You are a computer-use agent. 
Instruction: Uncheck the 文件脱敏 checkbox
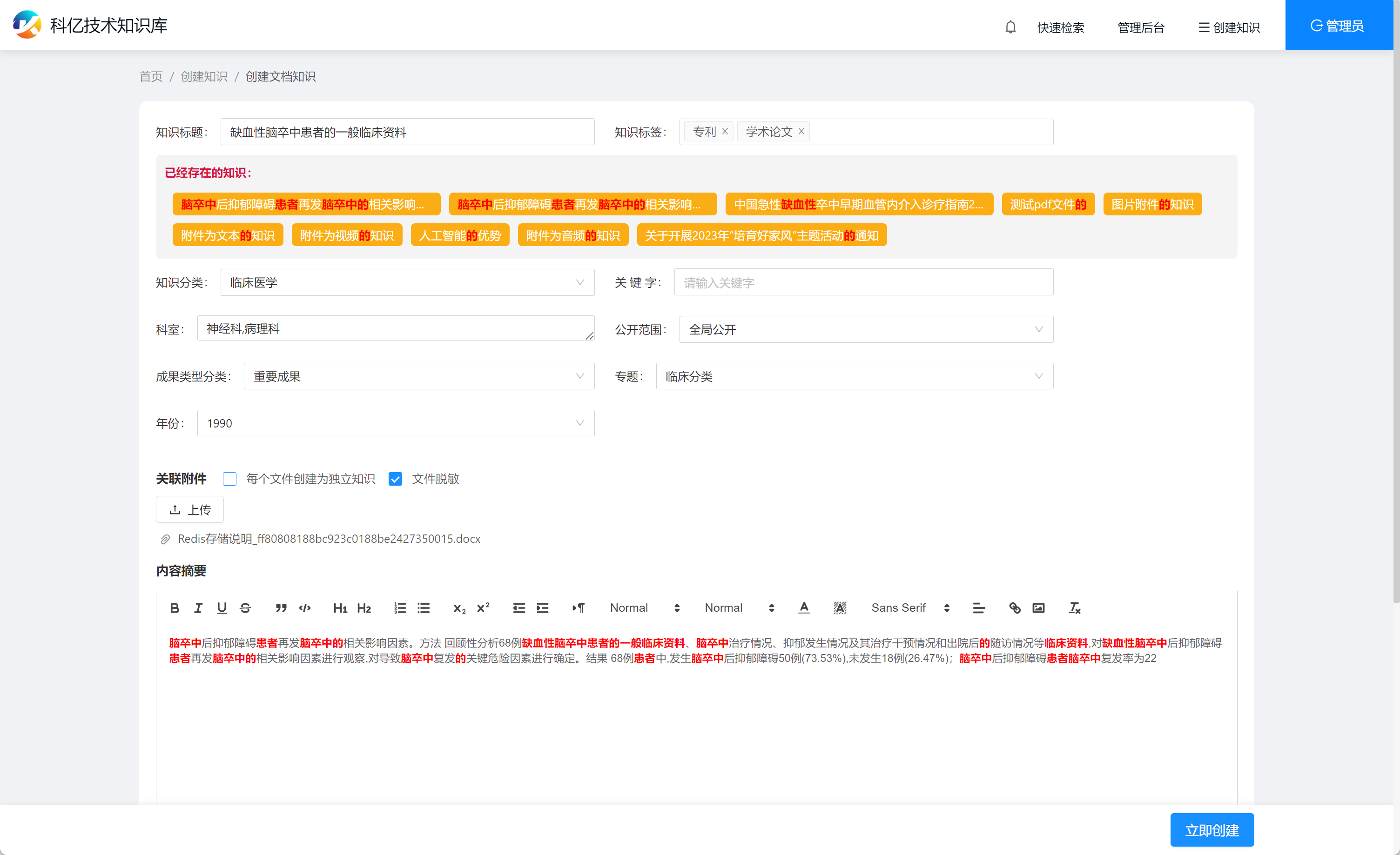(x=396, y=479)
